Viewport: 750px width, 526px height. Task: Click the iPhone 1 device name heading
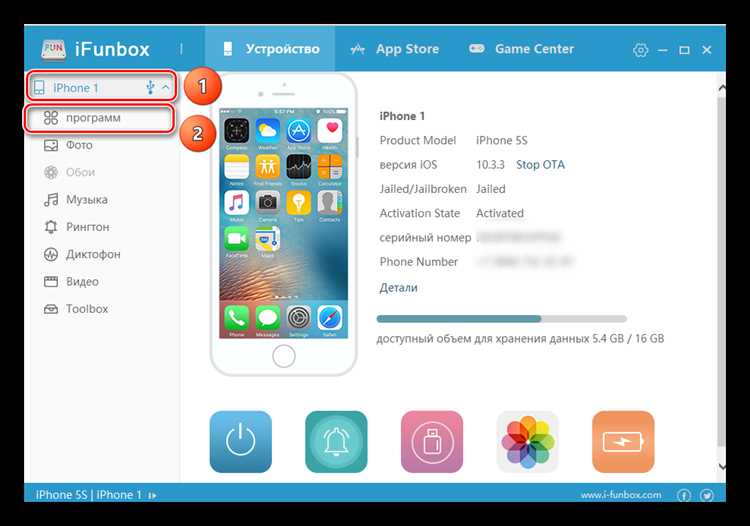point(402,116)
